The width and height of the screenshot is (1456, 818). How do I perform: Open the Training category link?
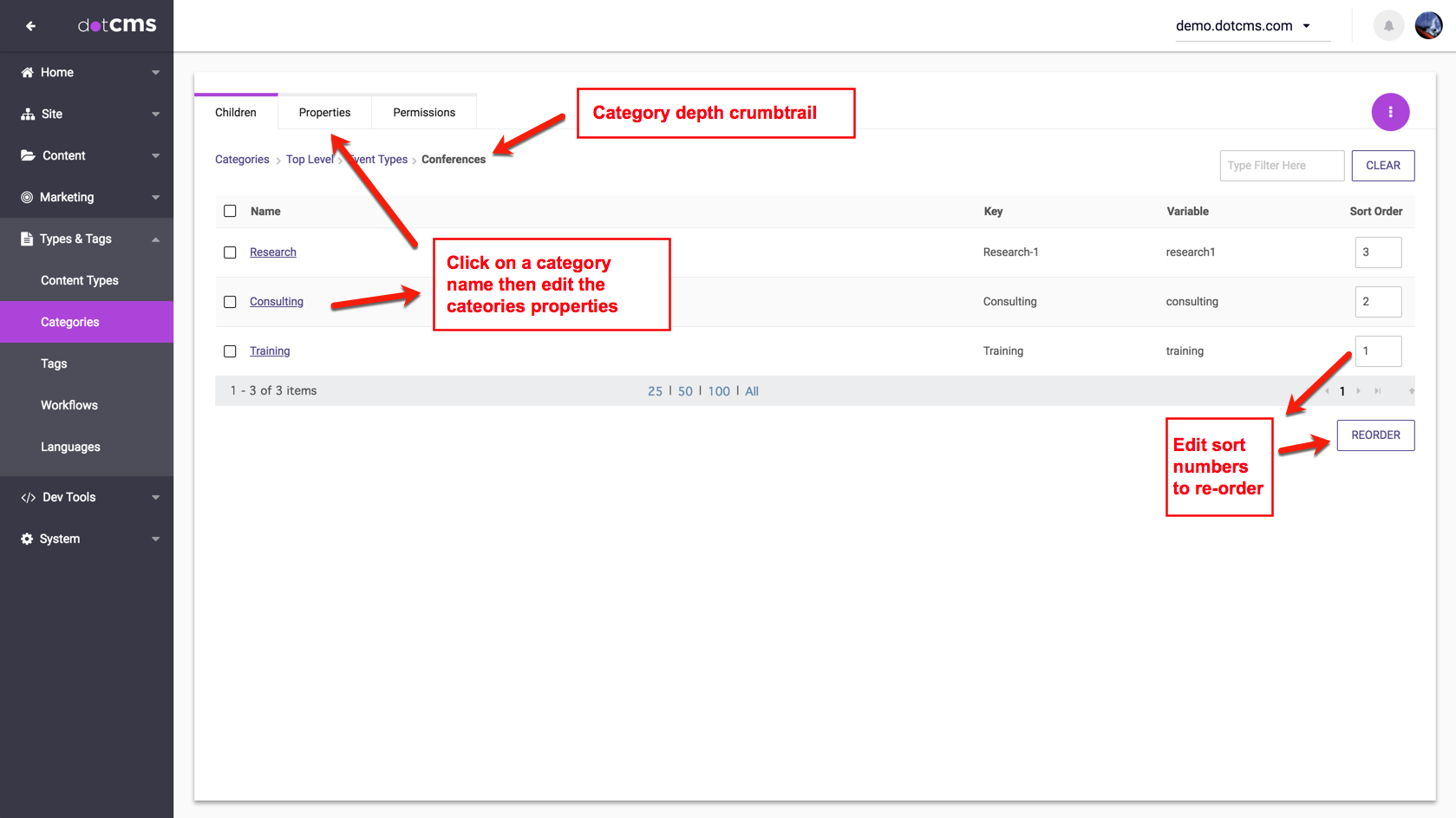tap(270, 351)
